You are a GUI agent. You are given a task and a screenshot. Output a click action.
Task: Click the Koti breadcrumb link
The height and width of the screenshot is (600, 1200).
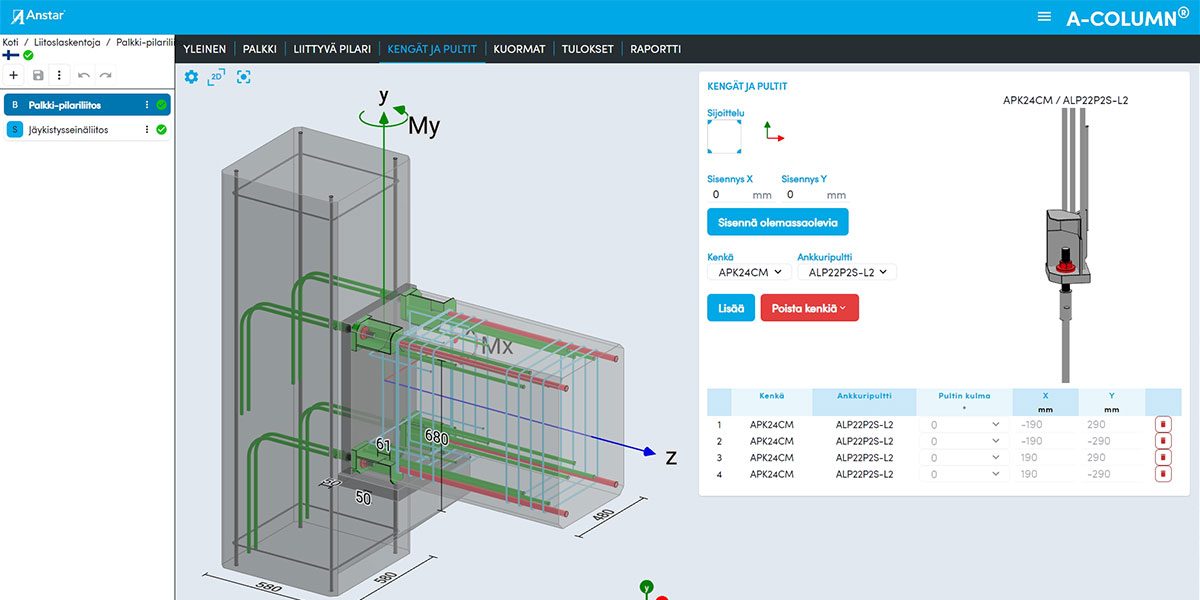tap(11, 43)
